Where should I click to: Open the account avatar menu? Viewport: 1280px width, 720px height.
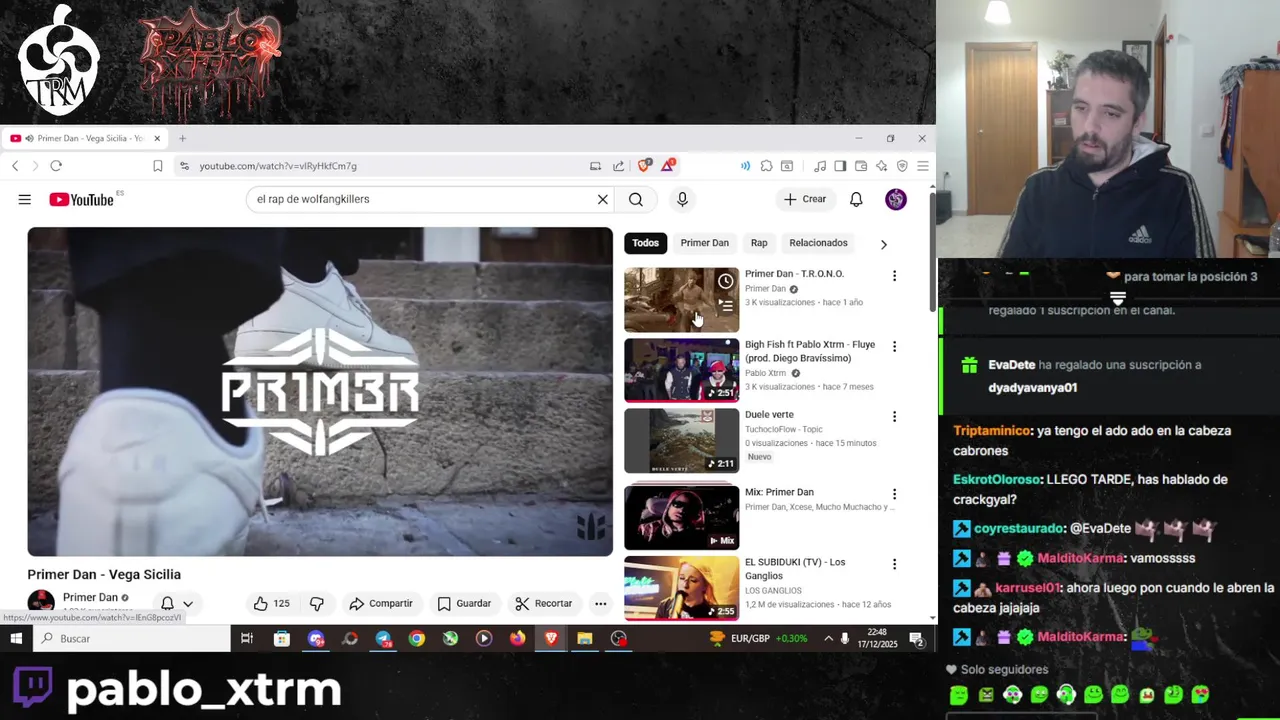point(896,199)
